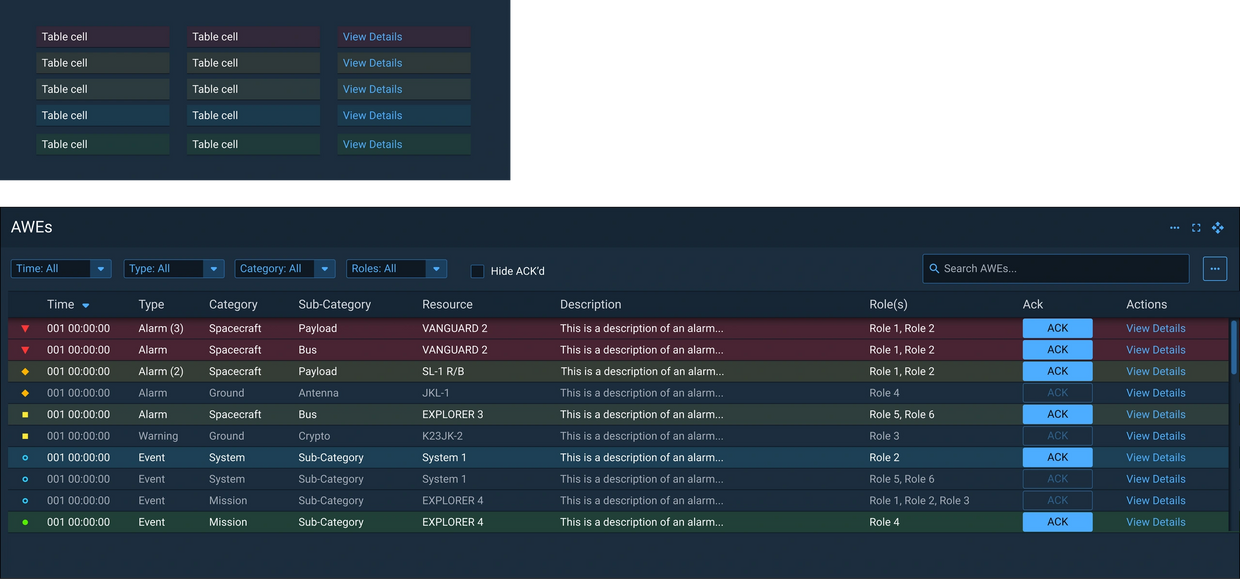Enable the Hide ACK'd checkbox
Viewport: 1240px width, 579px height.
[x=478, y=271]
